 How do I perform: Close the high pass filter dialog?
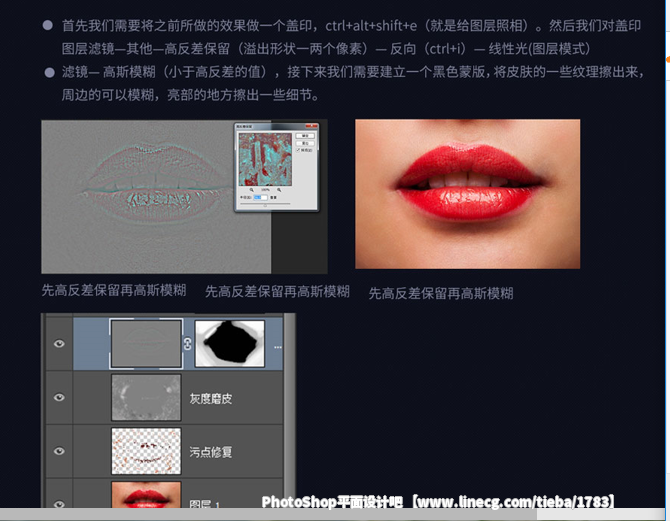(x=311, y=126)
